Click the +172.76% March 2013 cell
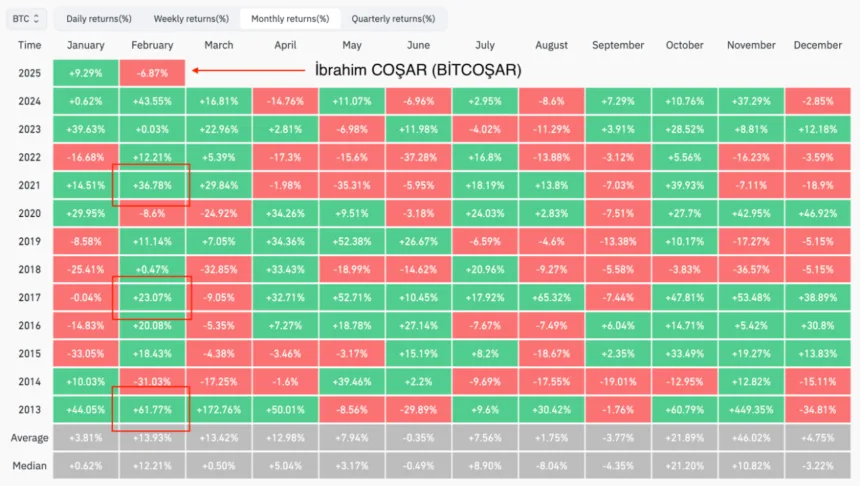 [218, 409]
